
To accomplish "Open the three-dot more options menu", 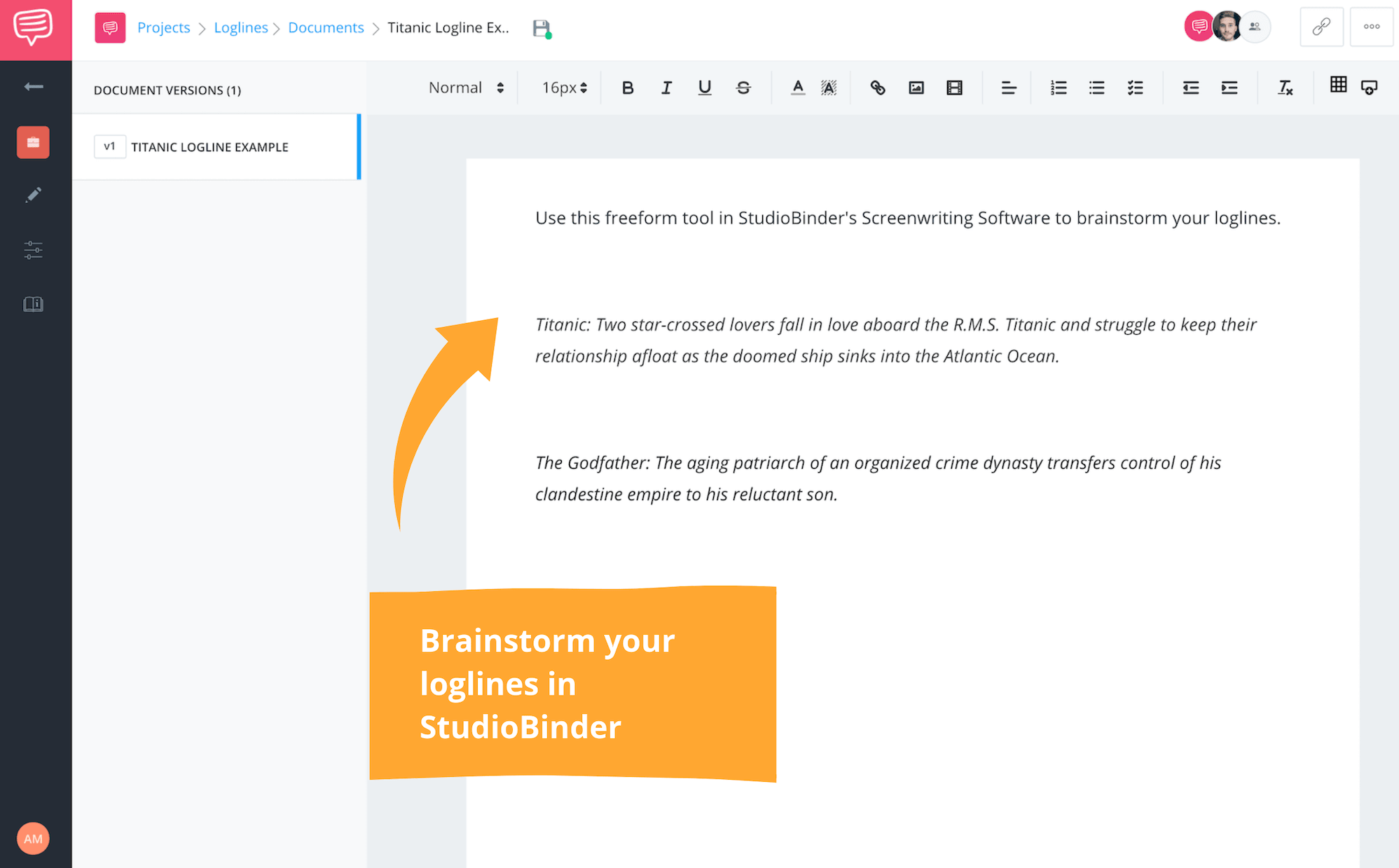I will 1371,27.
